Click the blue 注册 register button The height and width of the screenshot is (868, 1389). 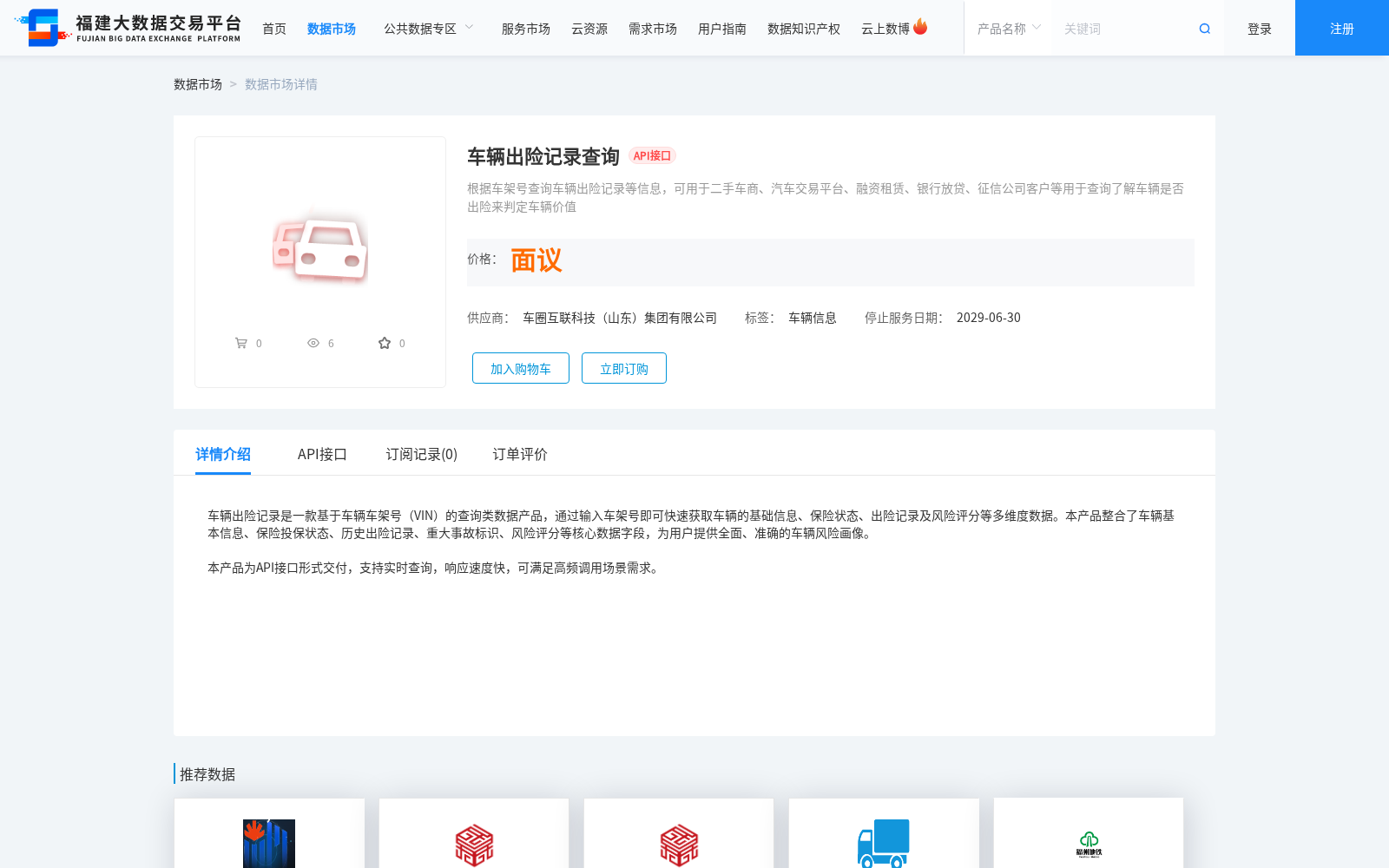click(x=1342, y=28)
